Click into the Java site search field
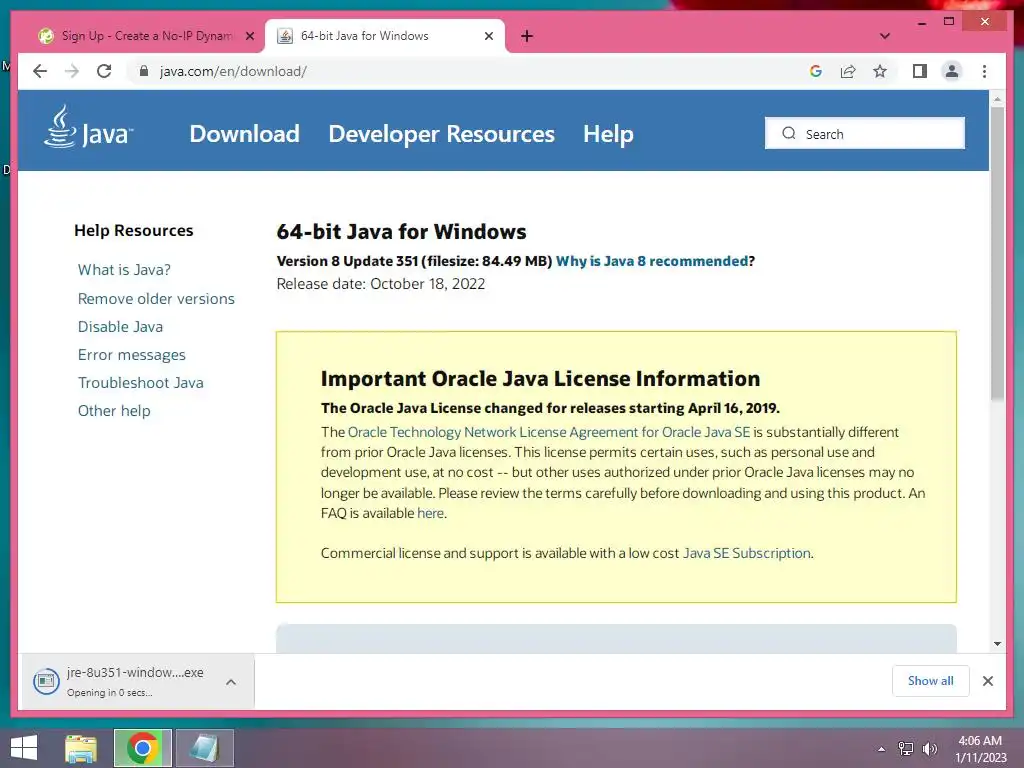Image resolution: width=1024 pixels, height=768 pixels. click(x=865, y=133)
